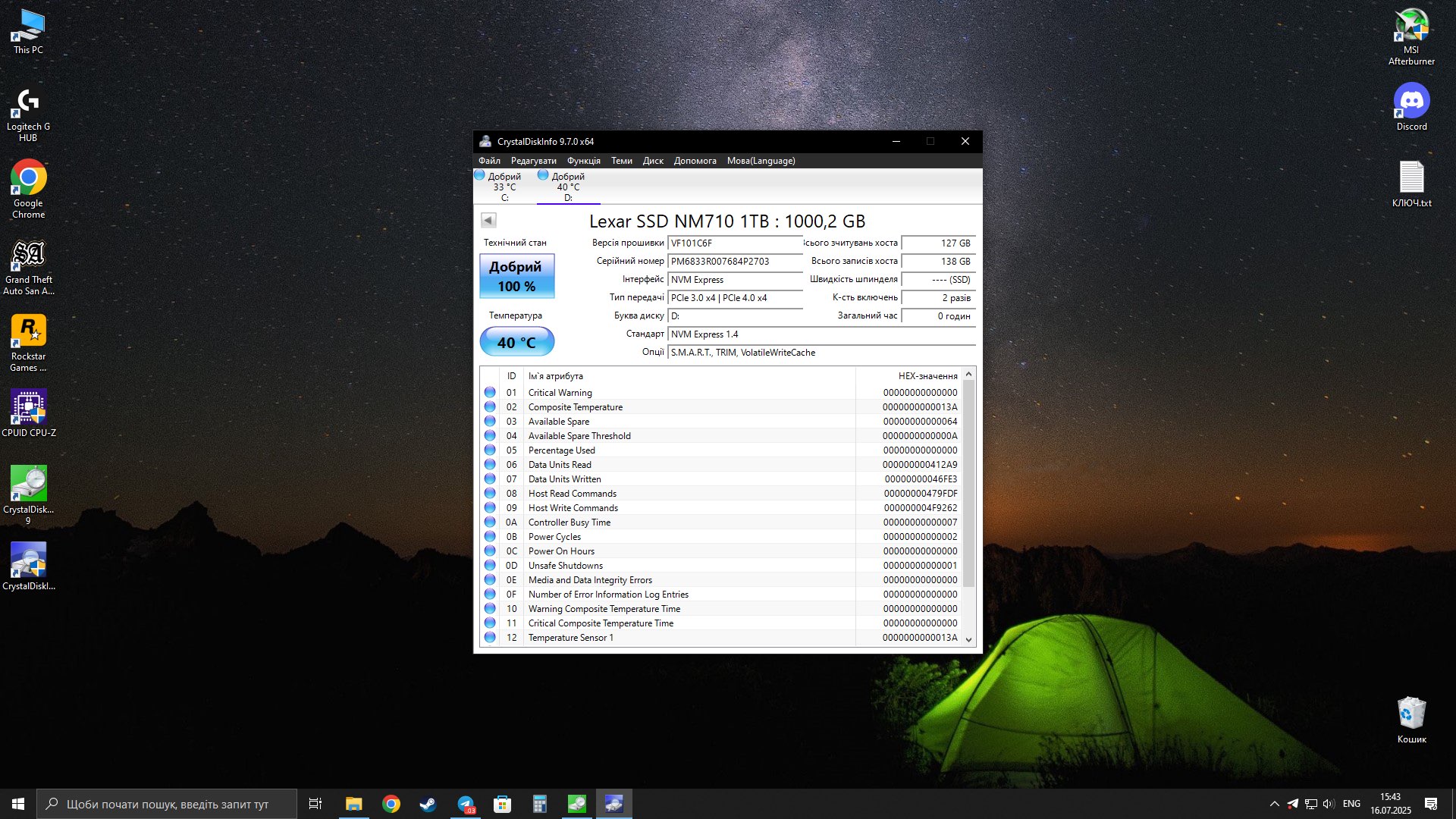Open КЛЮЧ.txt file on desktop
This screenshot has height=819, width=1456.
1411,184
